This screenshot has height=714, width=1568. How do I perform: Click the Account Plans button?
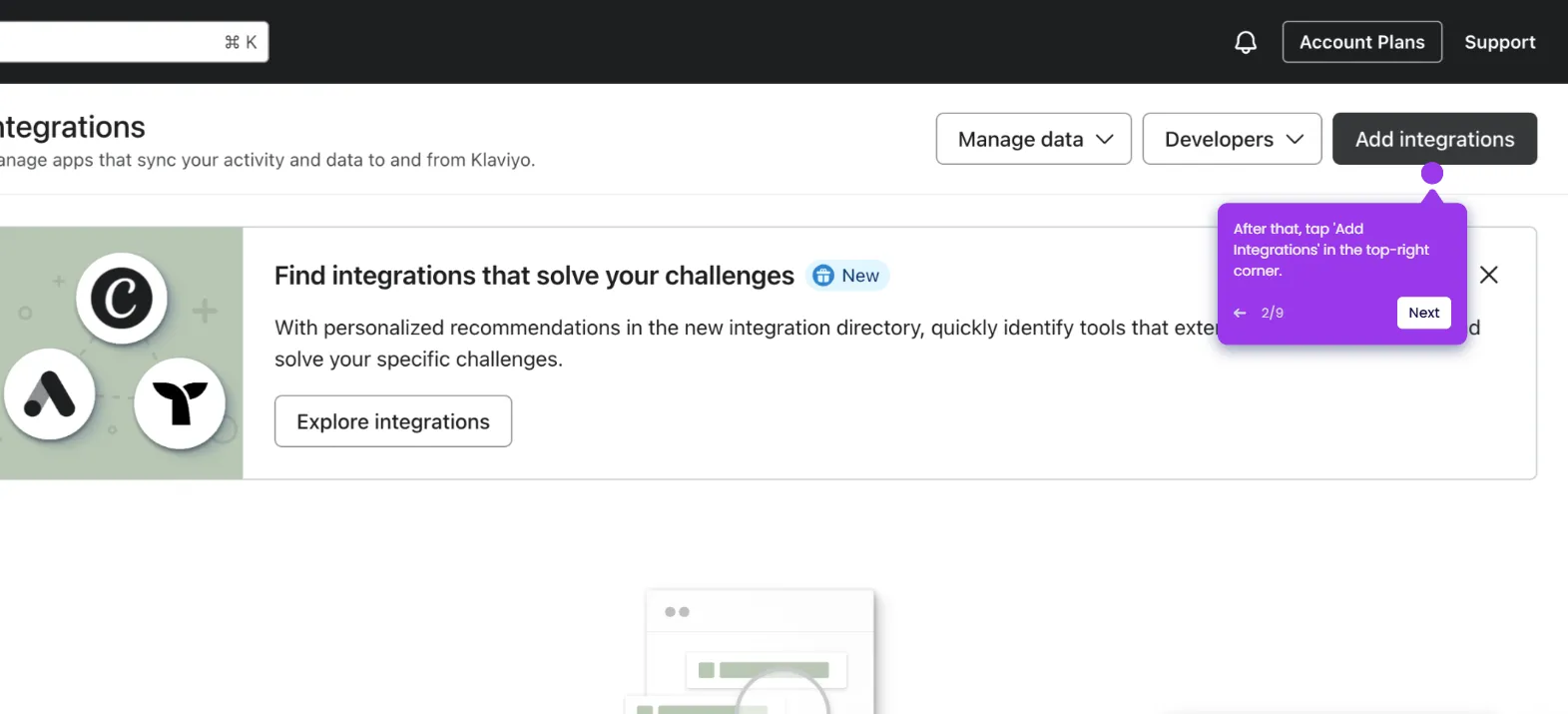tap(1361, 42)
